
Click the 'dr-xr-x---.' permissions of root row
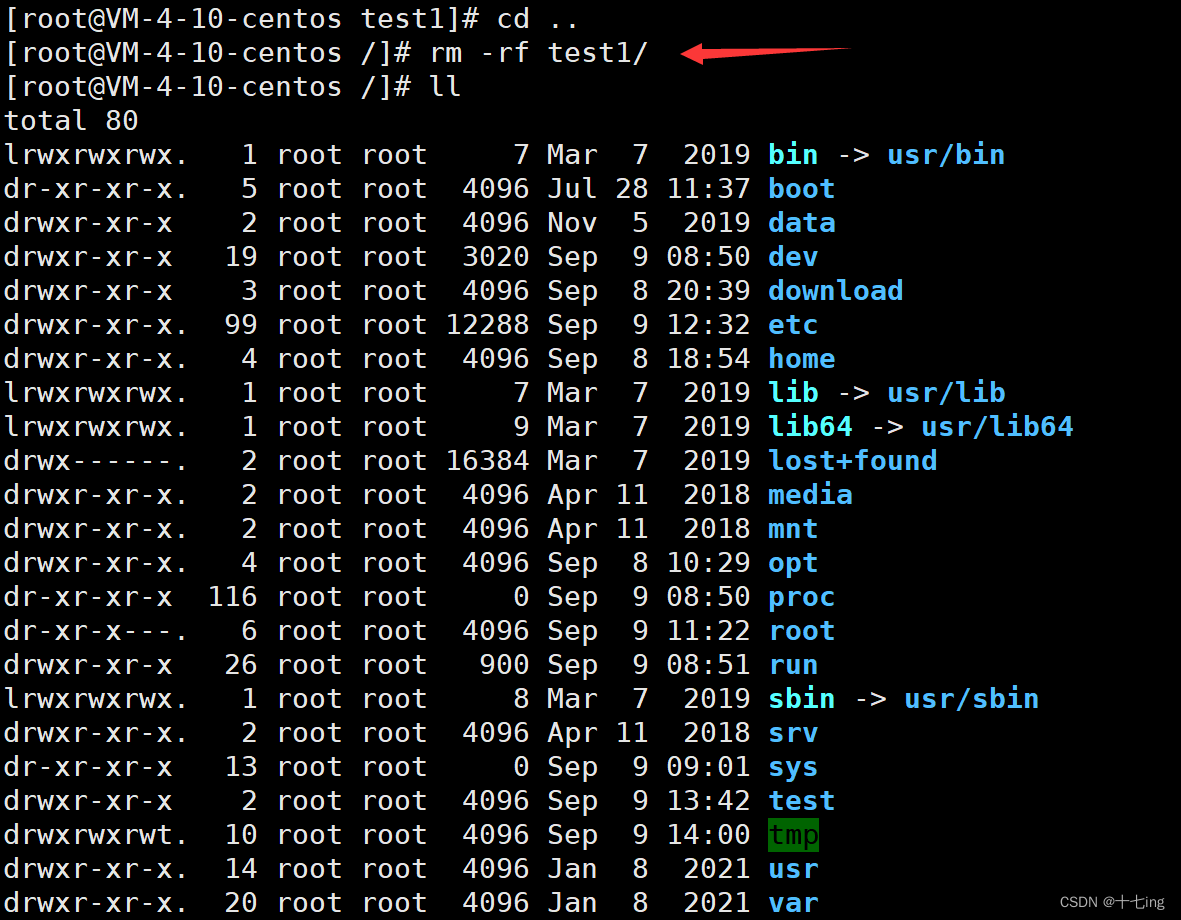pos(95,631)
